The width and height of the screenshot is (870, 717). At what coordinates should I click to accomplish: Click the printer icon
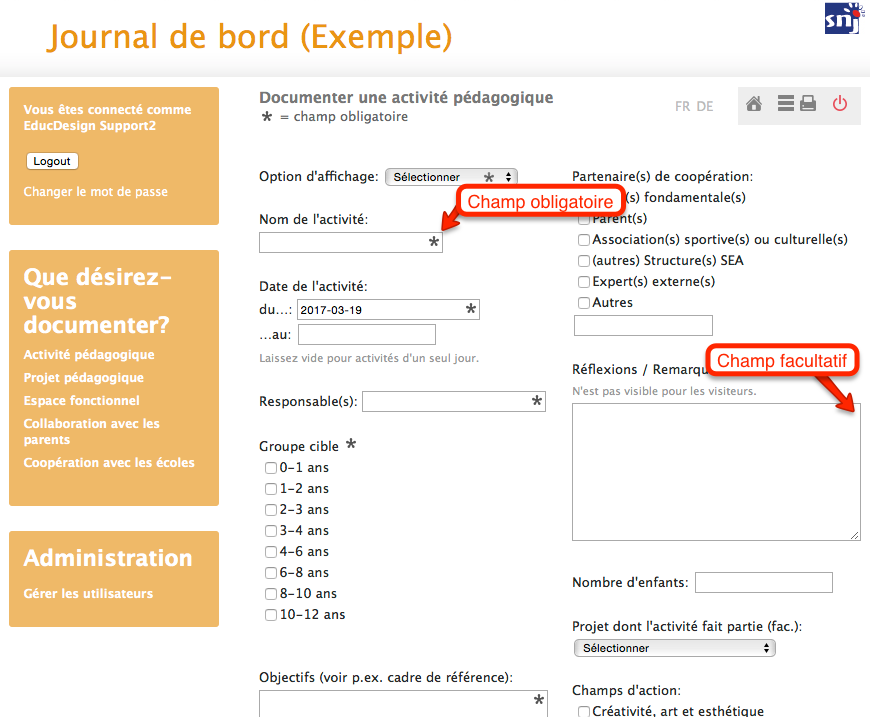(808, 104)
